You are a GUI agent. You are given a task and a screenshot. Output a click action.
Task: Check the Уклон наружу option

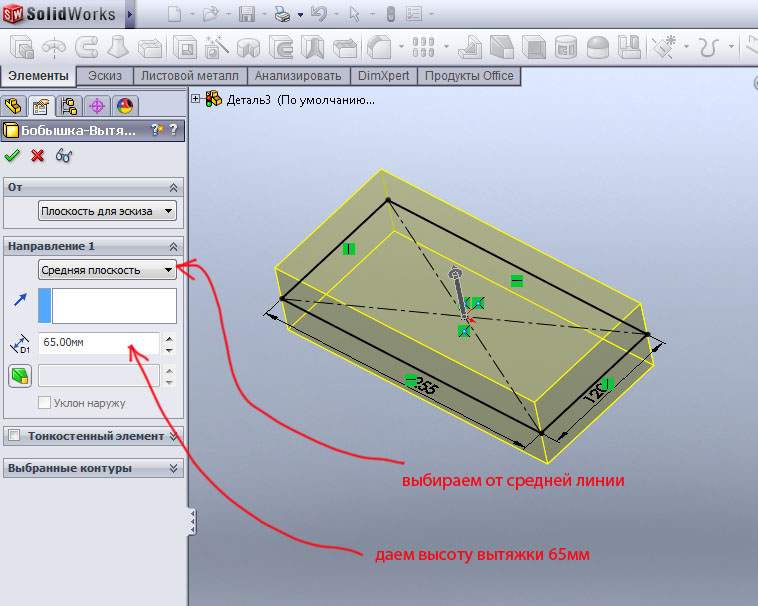[x=45, y=403]
